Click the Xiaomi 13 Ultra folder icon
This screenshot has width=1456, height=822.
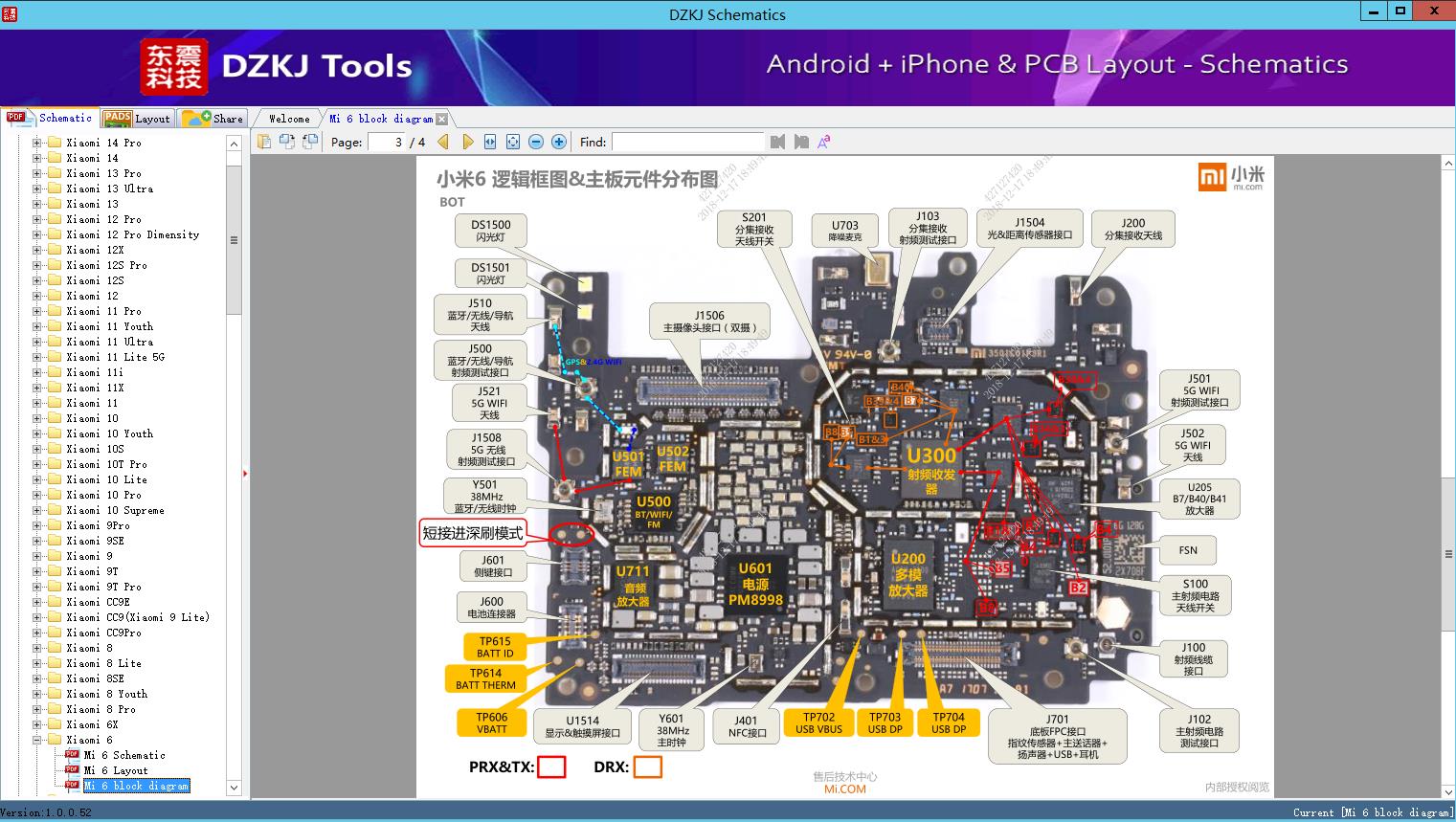click(55, 189)
